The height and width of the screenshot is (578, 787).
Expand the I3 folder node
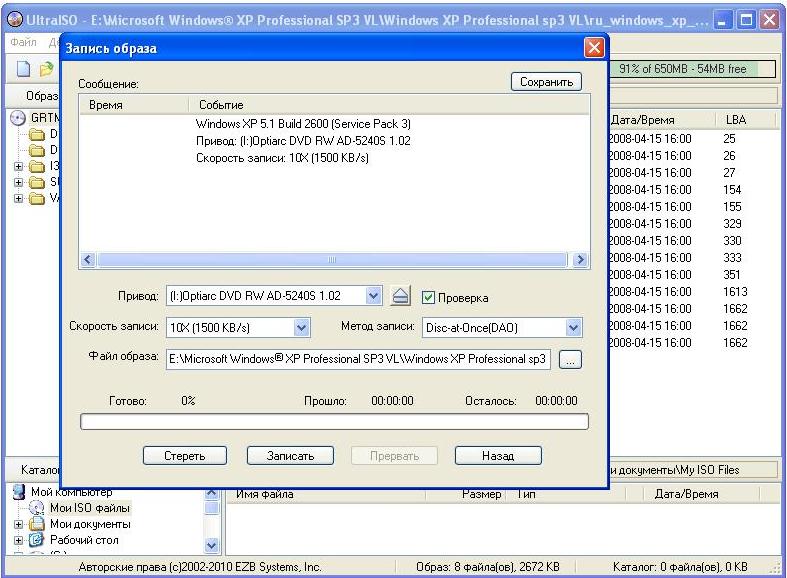click(x=19, y=166)
